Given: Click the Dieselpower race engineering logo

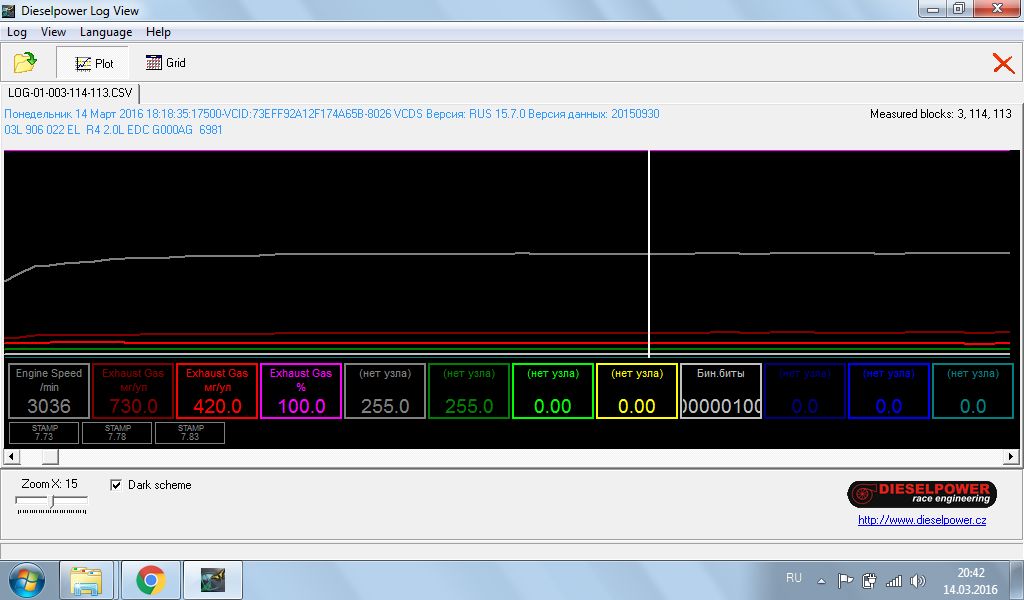Looking at the screenshot, I should (921, 493).
